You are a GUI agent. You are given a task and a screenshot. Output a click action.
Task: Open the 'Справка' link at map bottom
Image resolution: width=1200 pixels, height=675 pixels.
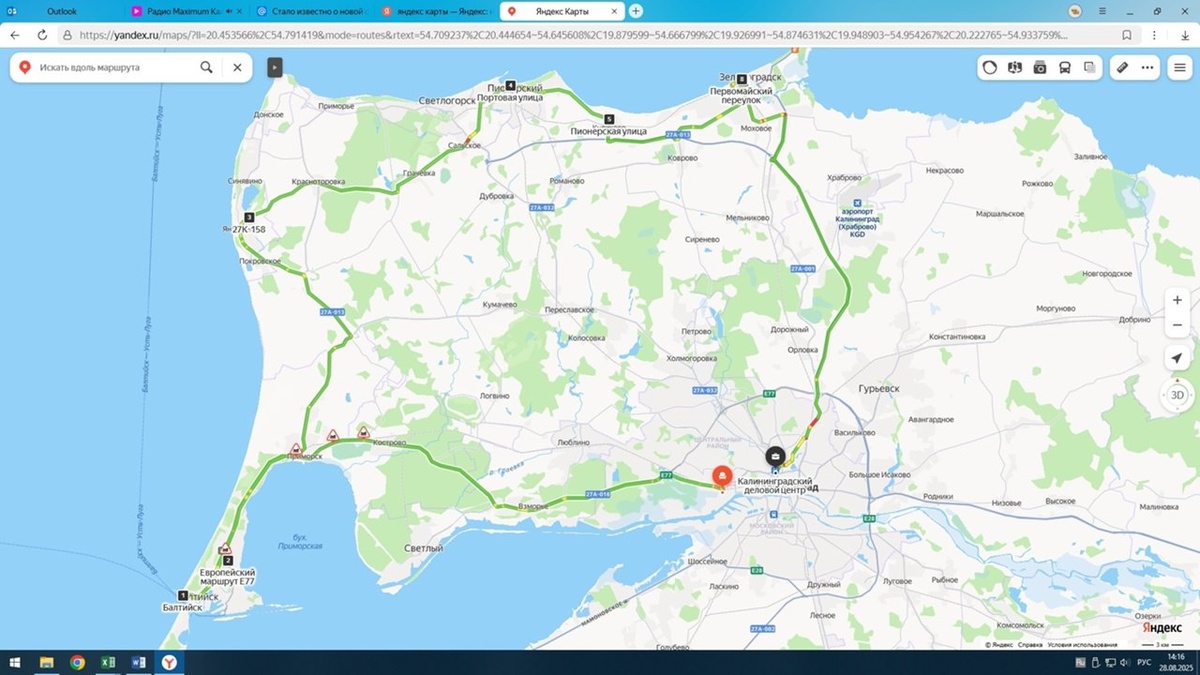click(x=1030, y=645)
